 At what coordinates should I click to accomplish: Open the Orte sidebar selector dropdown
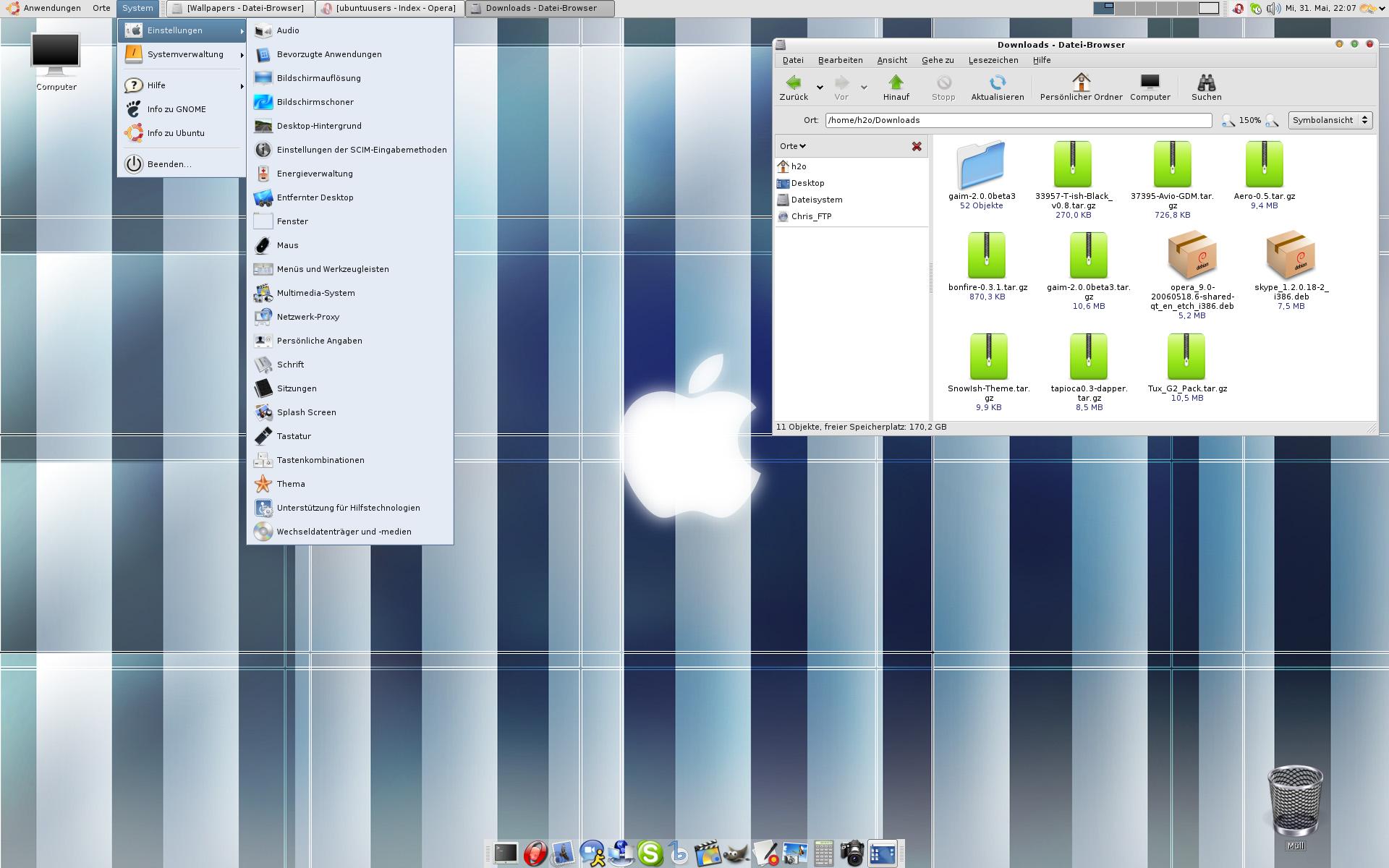793,146
